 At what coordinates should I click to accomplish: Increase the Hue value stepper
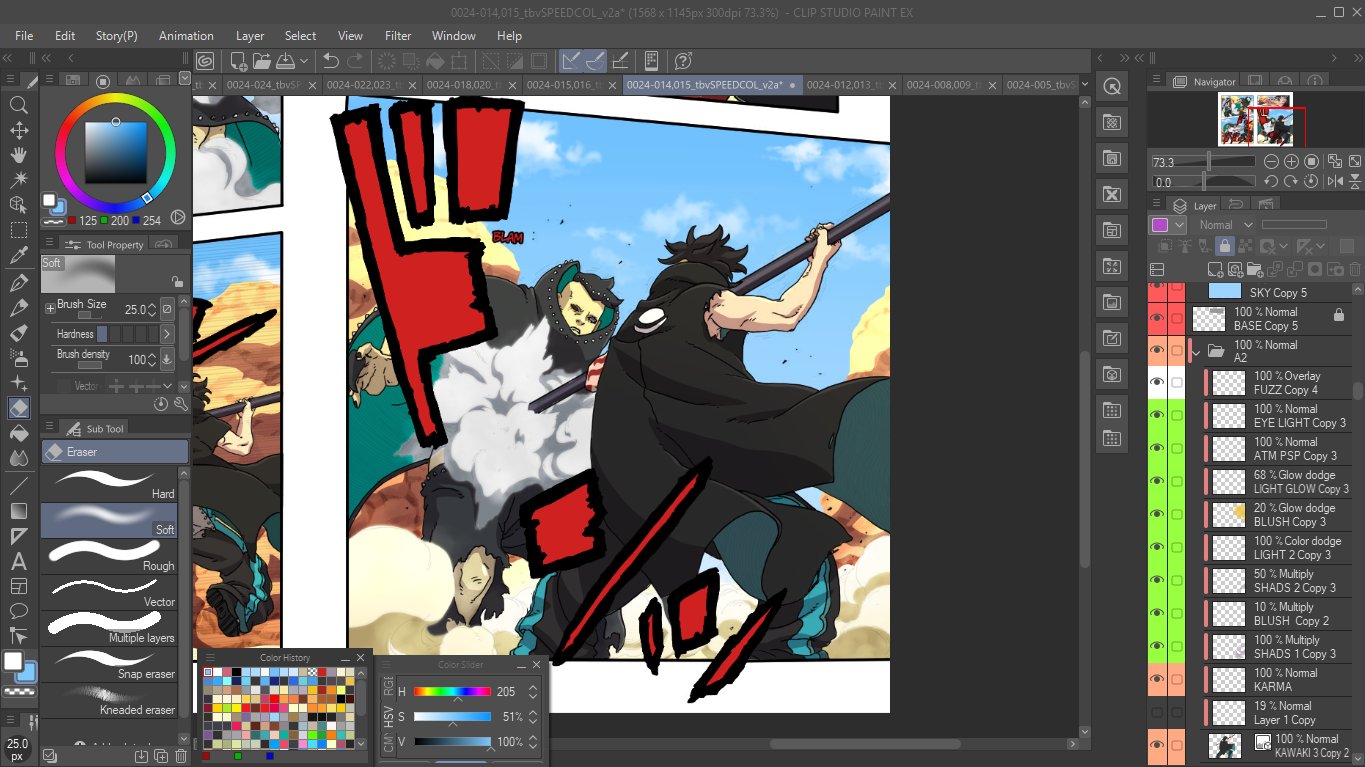click(533, 687)
